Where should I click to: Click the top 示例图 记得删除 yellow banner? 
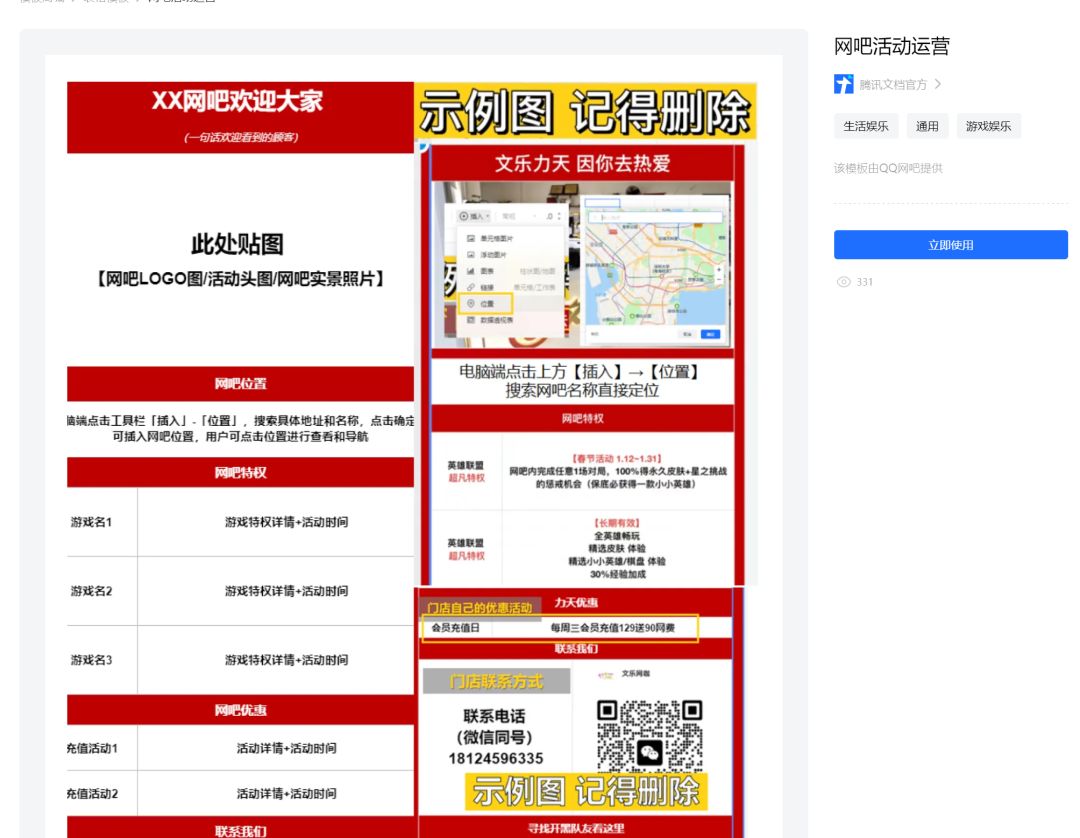(x=585, y=111)
